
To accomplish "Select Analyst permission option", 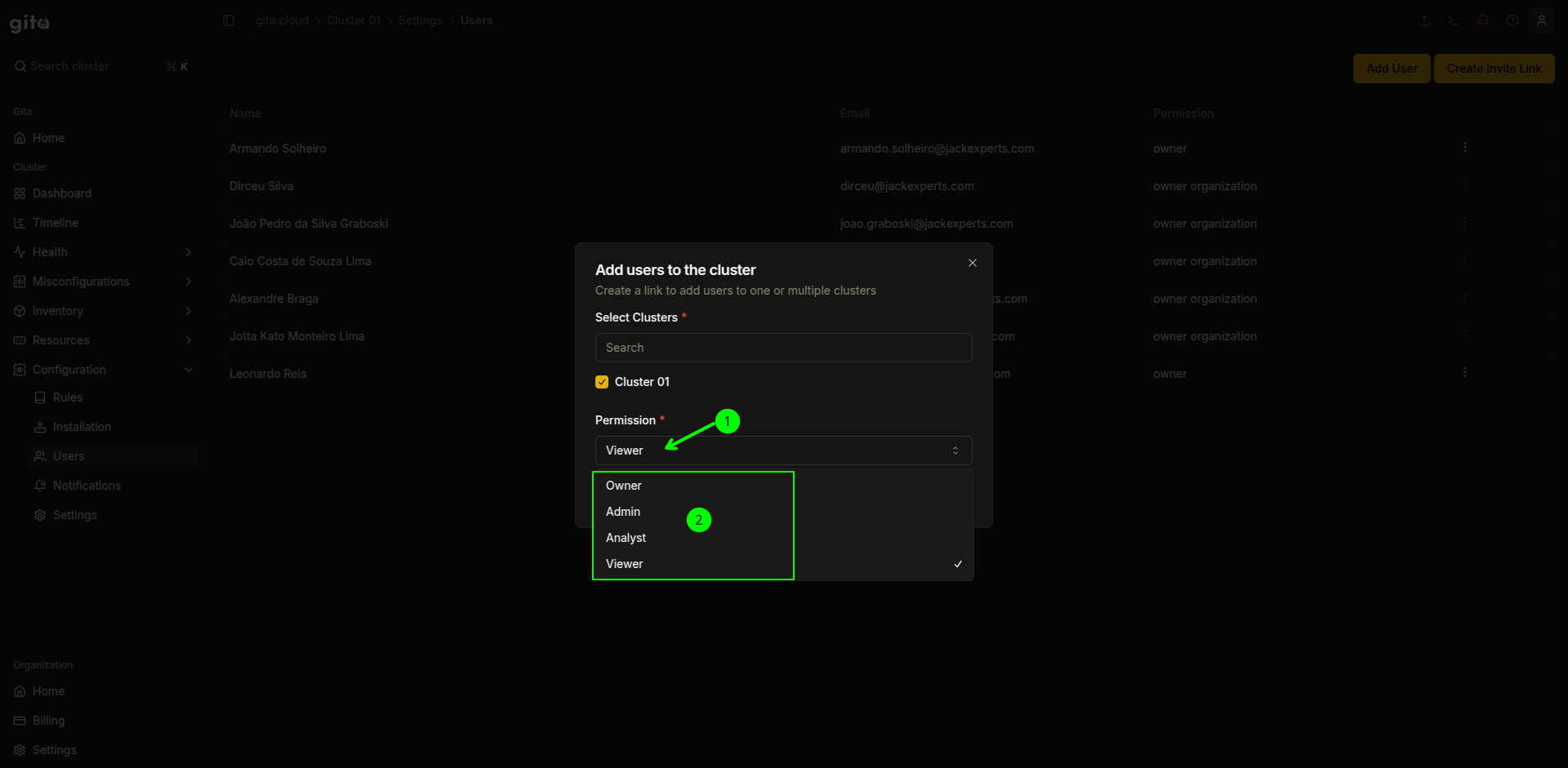I will pyautogui.click(x=783, y=538).
